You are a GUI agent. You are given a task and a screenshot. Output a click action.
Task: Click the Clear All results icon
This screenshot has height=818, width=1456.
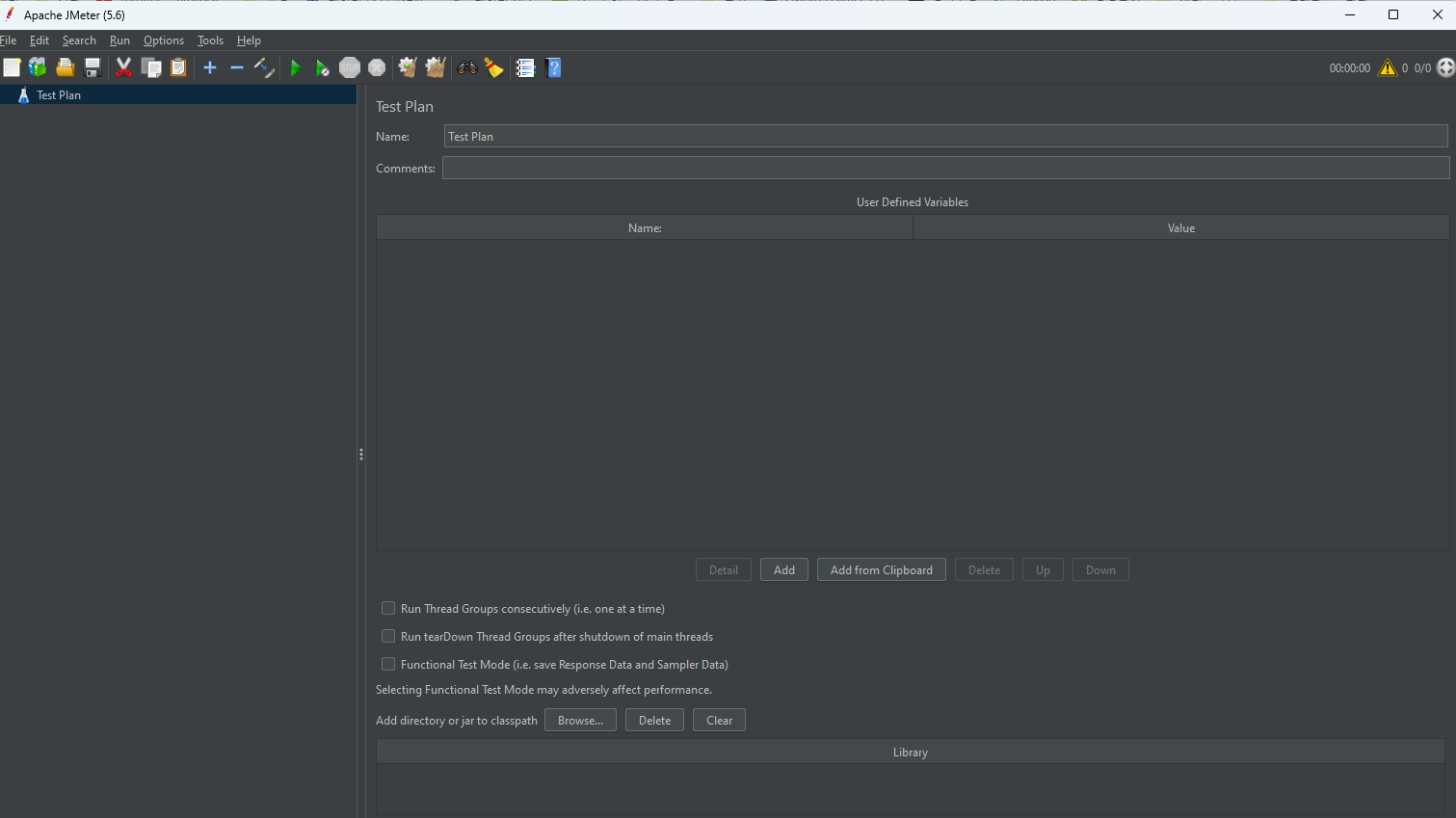(436, 67)
